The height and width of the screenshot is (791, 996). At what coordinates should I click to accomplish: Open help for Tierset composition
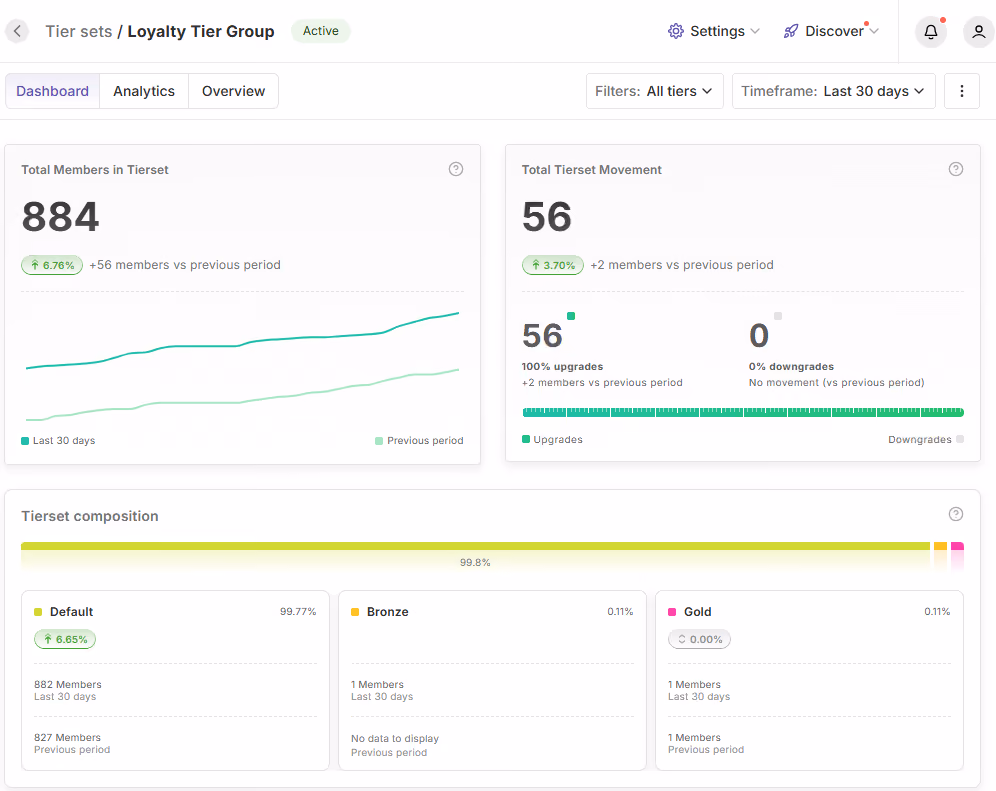(955, 514)
